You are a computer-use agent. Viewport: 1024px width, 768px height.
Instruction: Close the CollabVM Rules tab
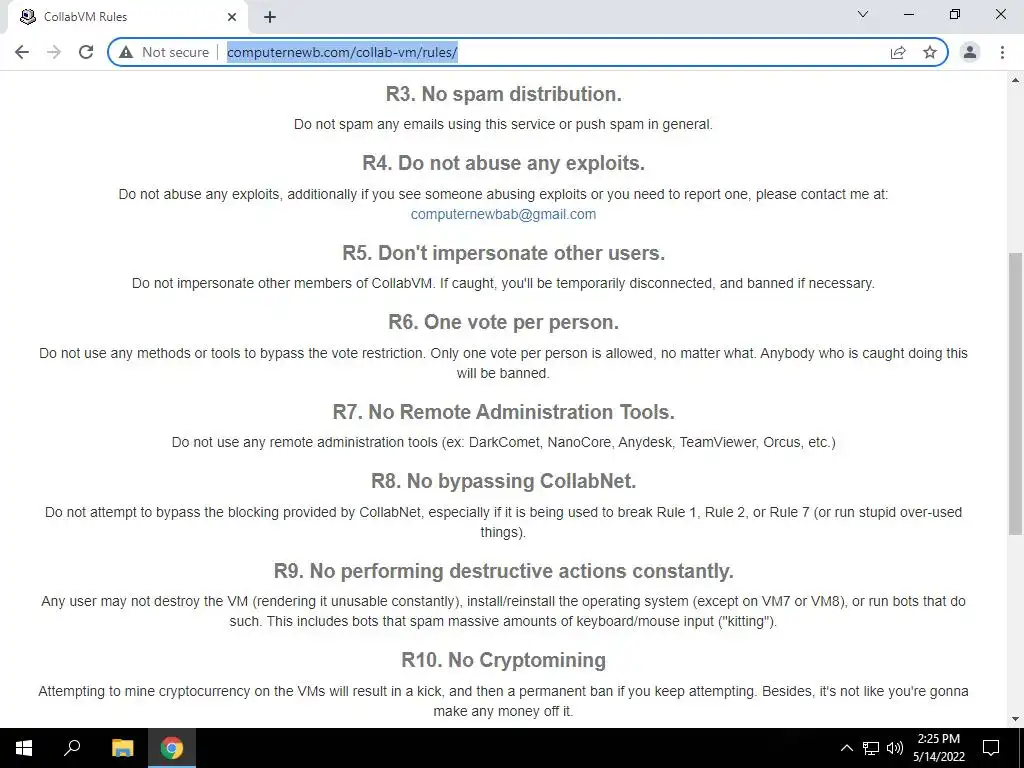pyautogui.click(x=232, y=17)
